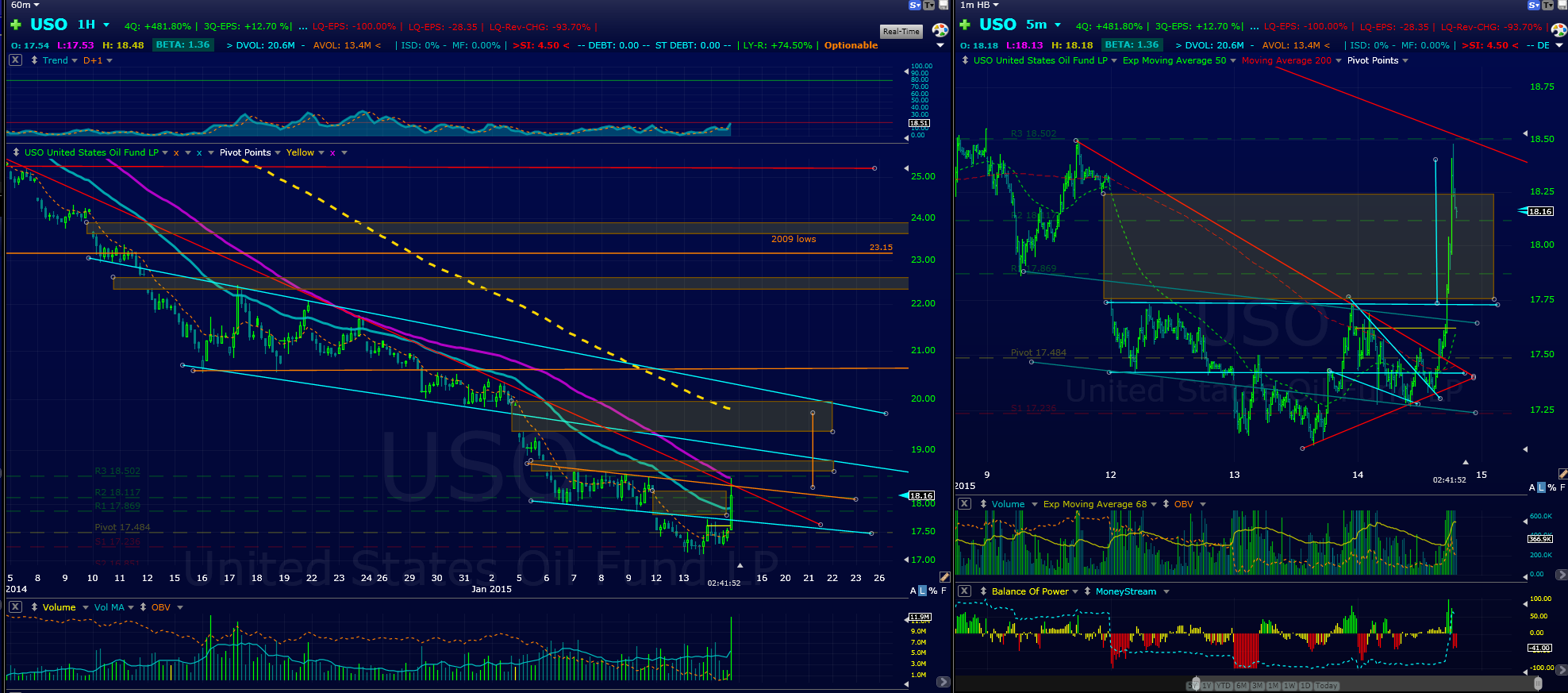This screenshot has height=693, width=1568.
Task: Open Exp Moving Average 68 dropdown
Action: [1153, 504]
